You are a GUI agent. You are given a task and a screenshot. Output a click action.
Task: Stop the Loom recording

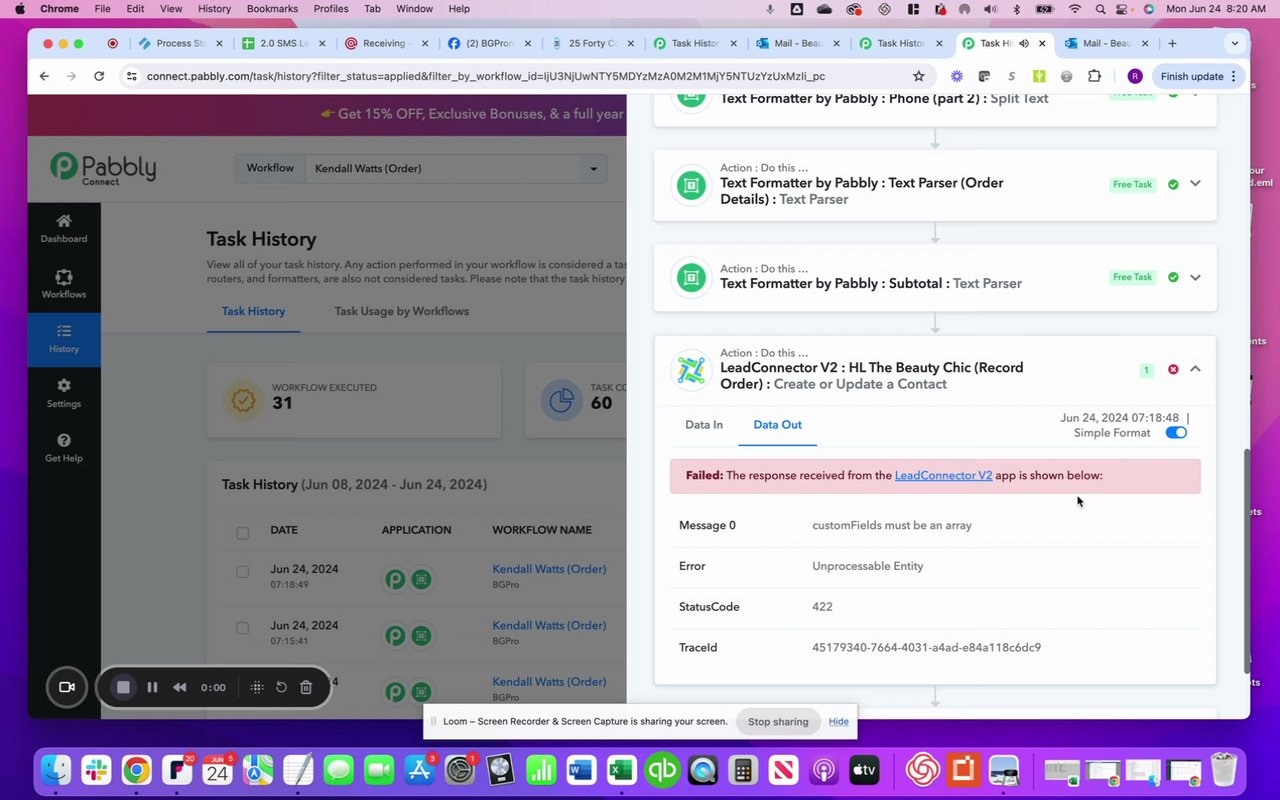pos(123,687)
